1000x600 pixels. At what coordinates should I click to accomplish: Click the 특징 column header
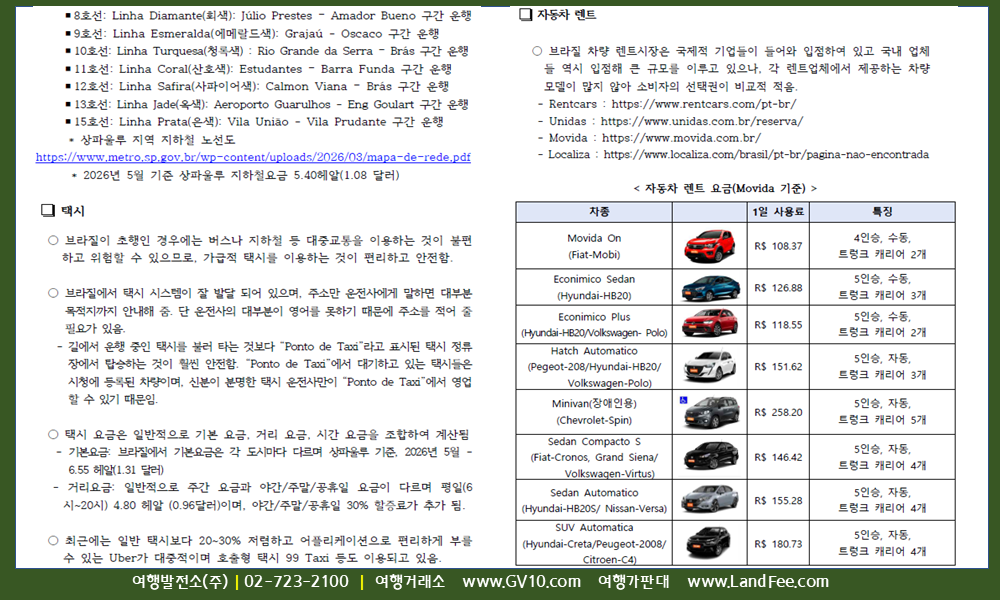point(882,212)
